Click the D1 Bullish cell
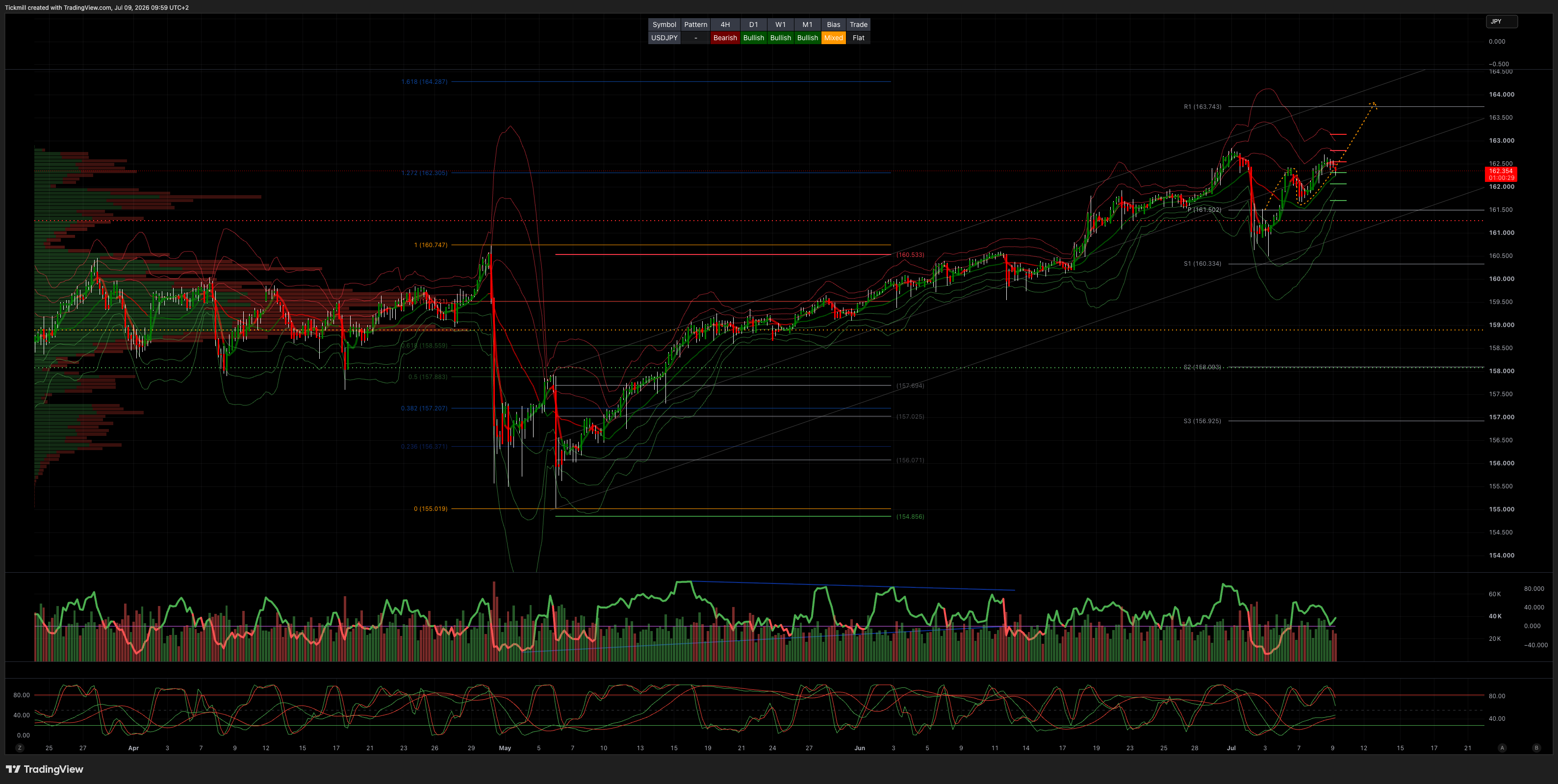Screen dimensions: 1558x784 [754, 37]
